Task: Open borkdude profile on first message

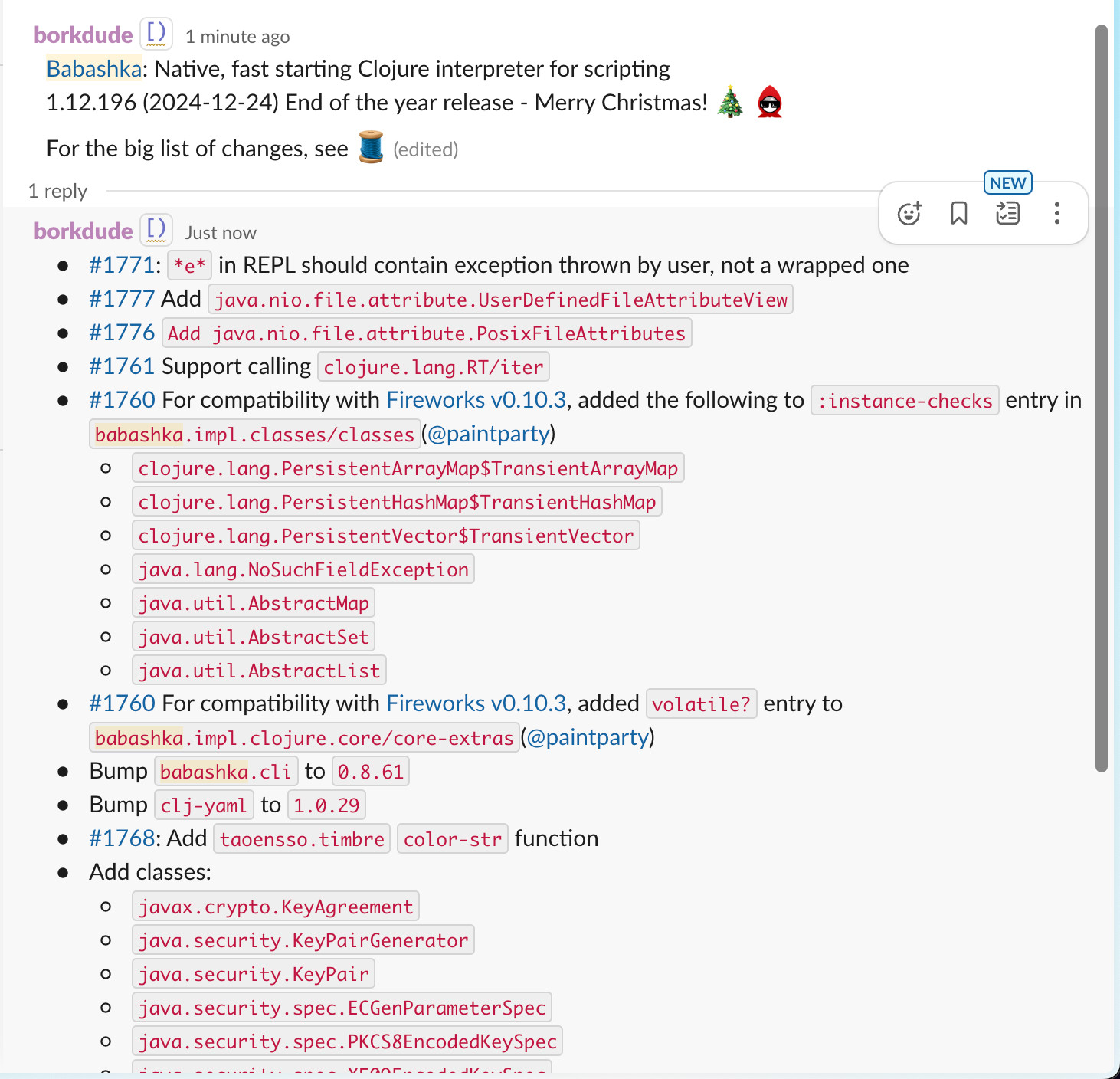Action: [84, 35]
